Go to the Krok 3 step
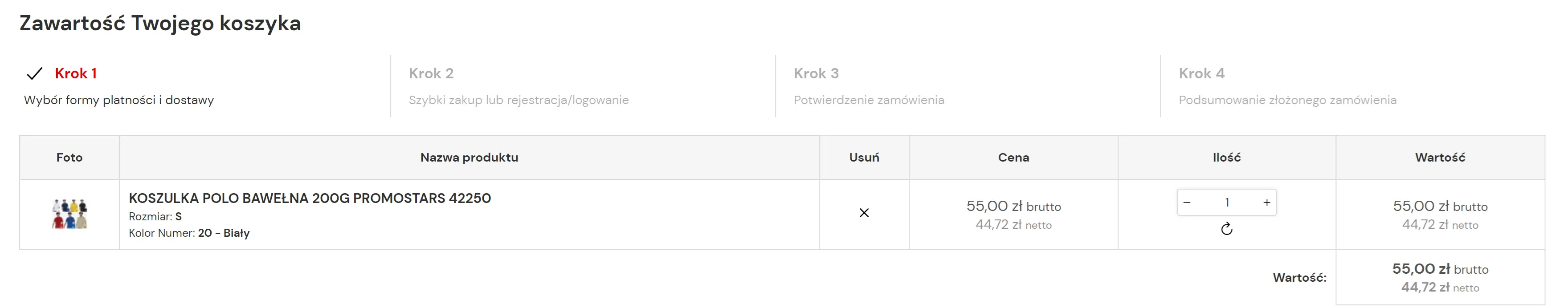Screen dimensions: 1568x308 click(x=816, y=73)
